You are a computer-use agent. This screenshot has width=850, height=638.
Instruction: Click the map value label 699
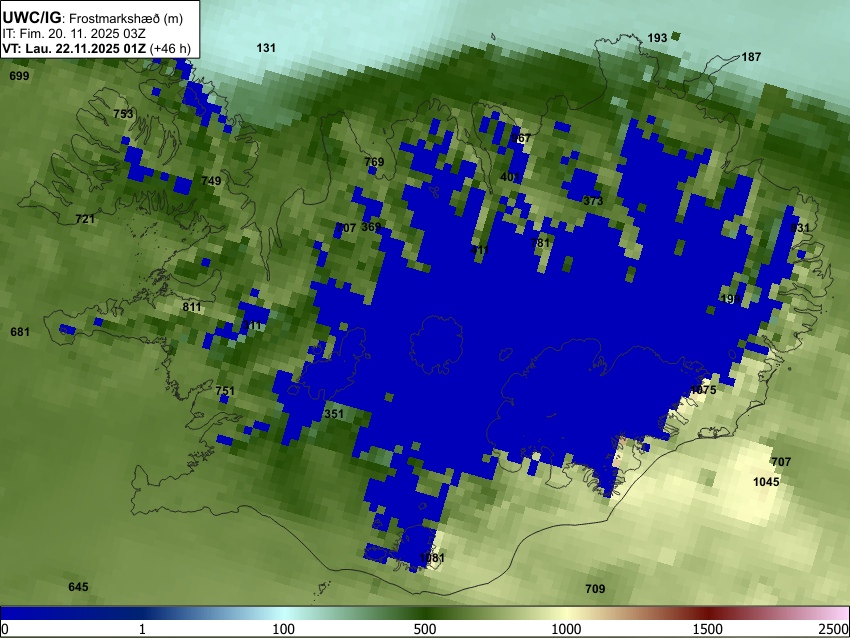tap(19, 76)
